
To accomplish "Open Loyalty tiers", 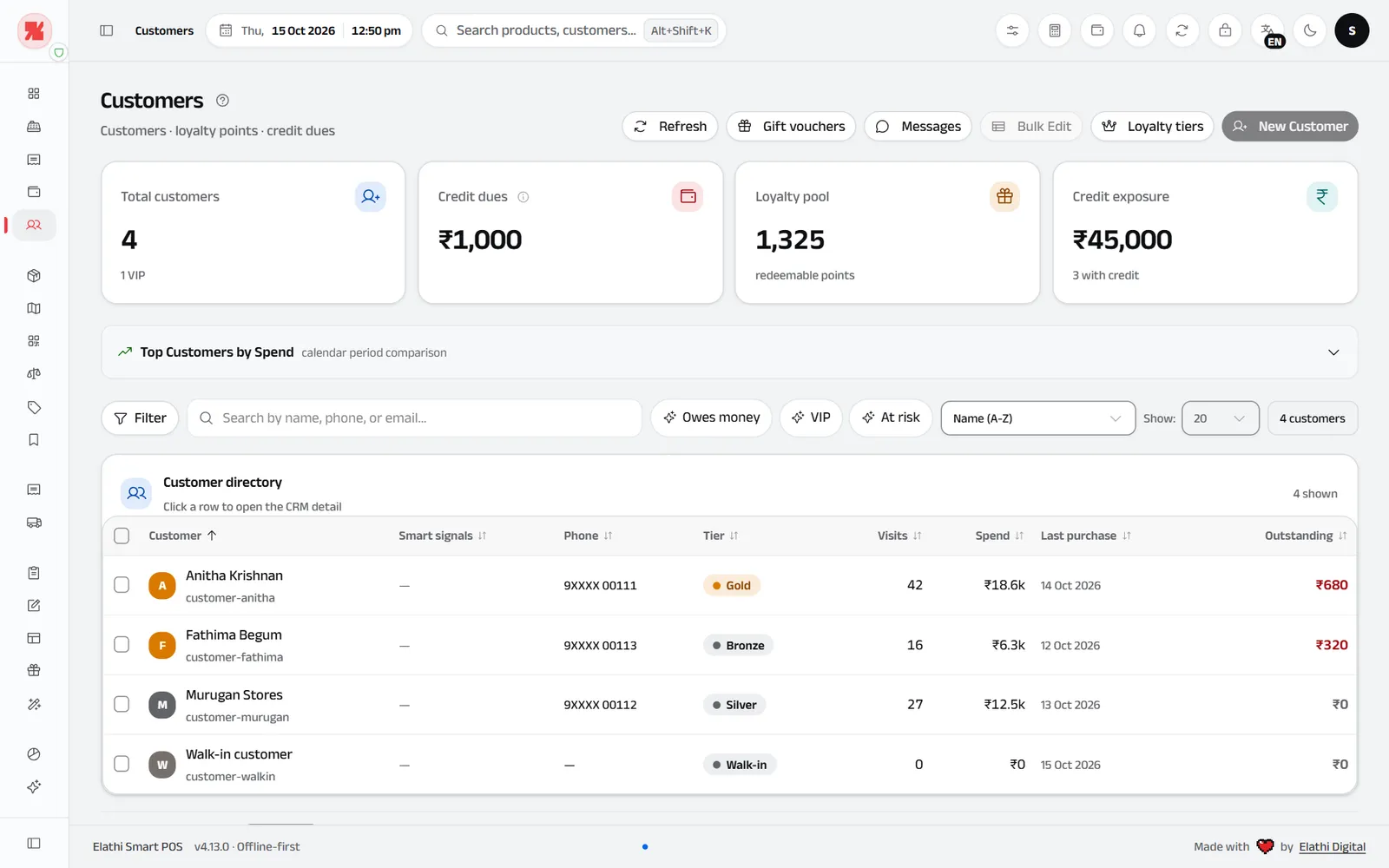I will point(1152,127).
